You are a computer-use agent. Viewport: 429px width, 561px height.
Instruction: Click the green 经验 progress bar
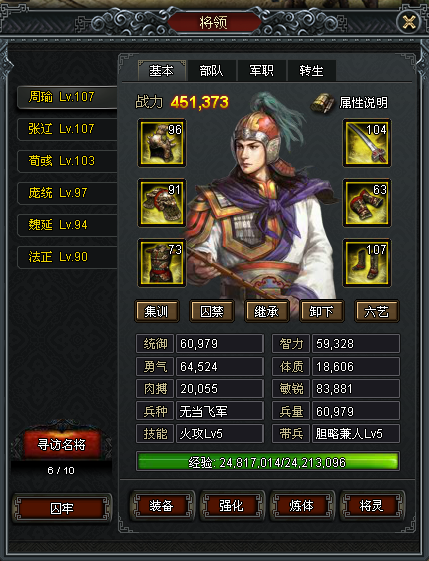[268, 462]
